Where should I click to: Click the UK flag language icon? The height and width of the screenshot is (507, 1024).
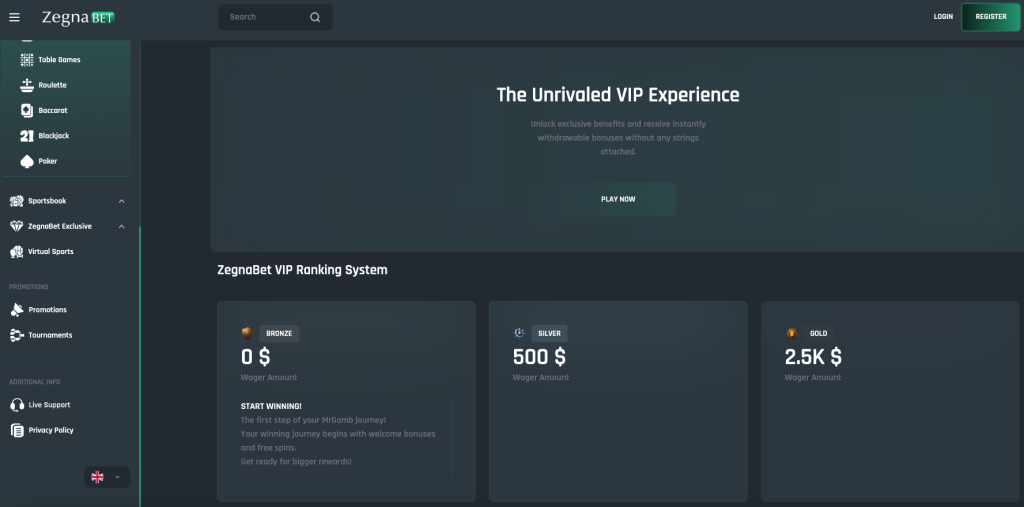click(97, 477)
